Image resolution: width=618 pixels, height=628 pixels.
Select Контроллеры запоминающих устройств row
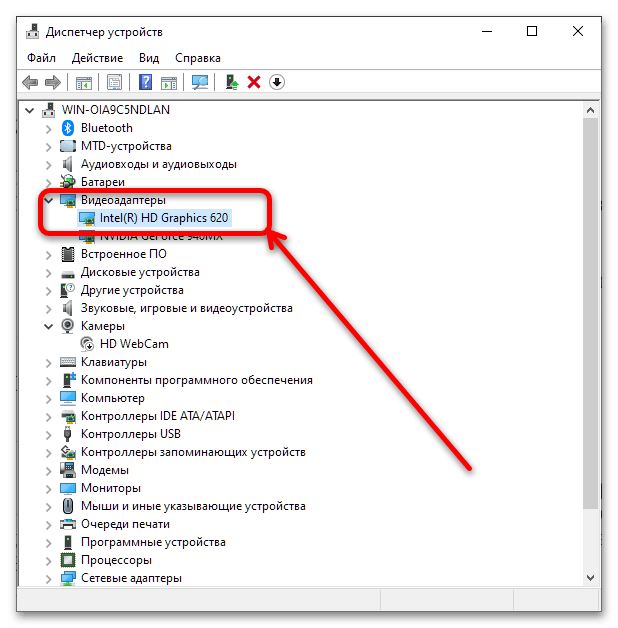pyautogui.click(x=193, y=452)
